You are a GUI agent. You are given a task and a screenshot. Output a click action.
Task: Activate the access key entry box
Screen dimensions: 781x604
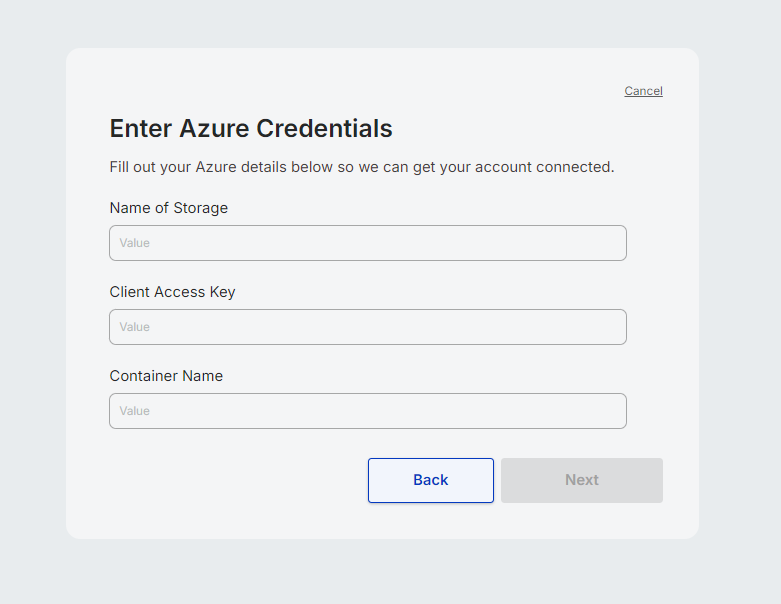coord(367,327)
